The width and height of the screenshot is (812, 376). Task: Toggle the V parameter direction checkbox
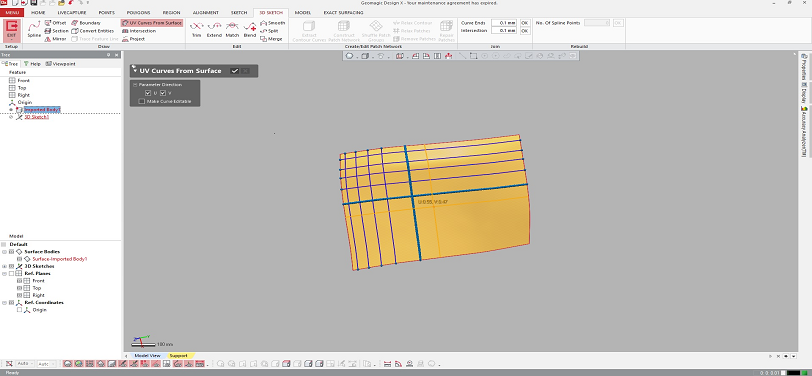coord(163,93)
